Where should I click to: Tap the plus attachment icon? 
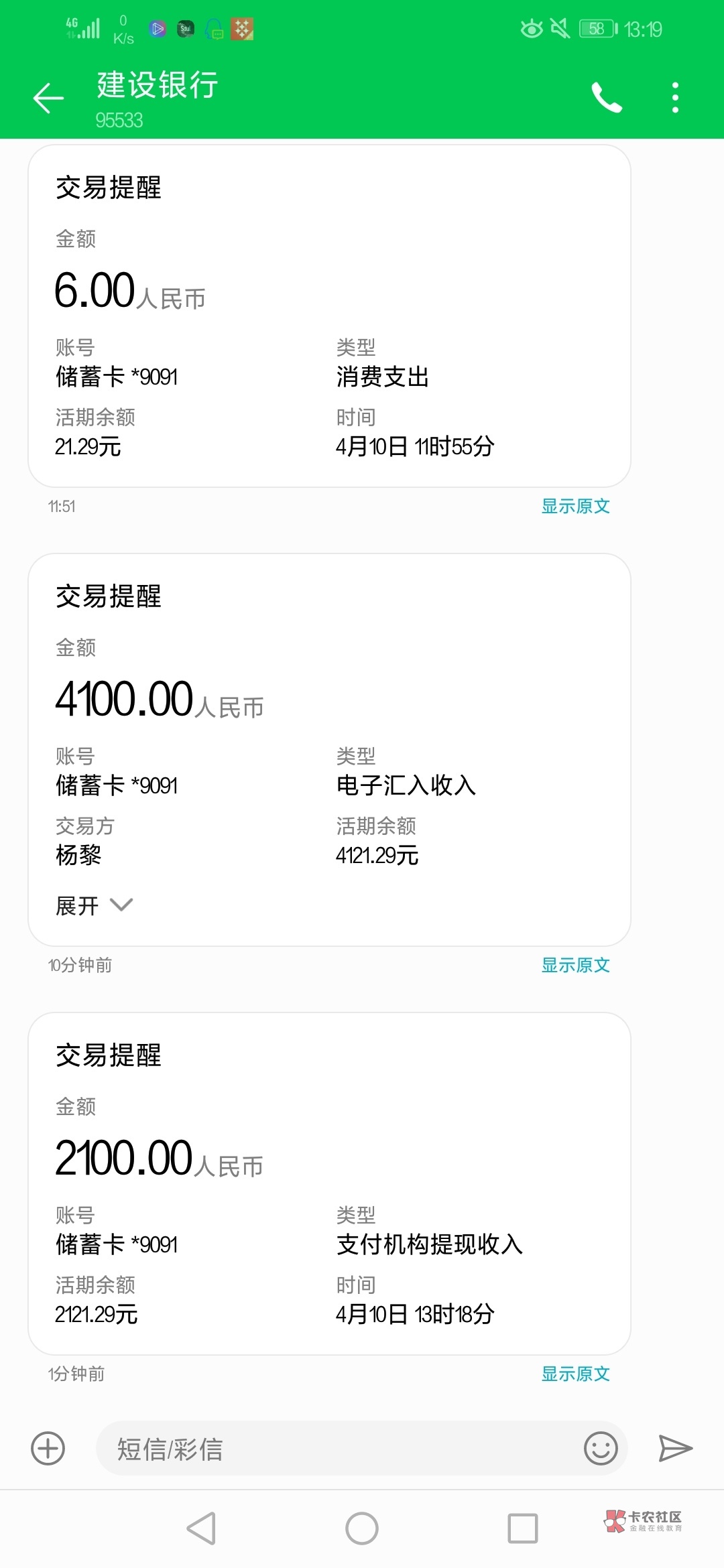click(48, 1448)
